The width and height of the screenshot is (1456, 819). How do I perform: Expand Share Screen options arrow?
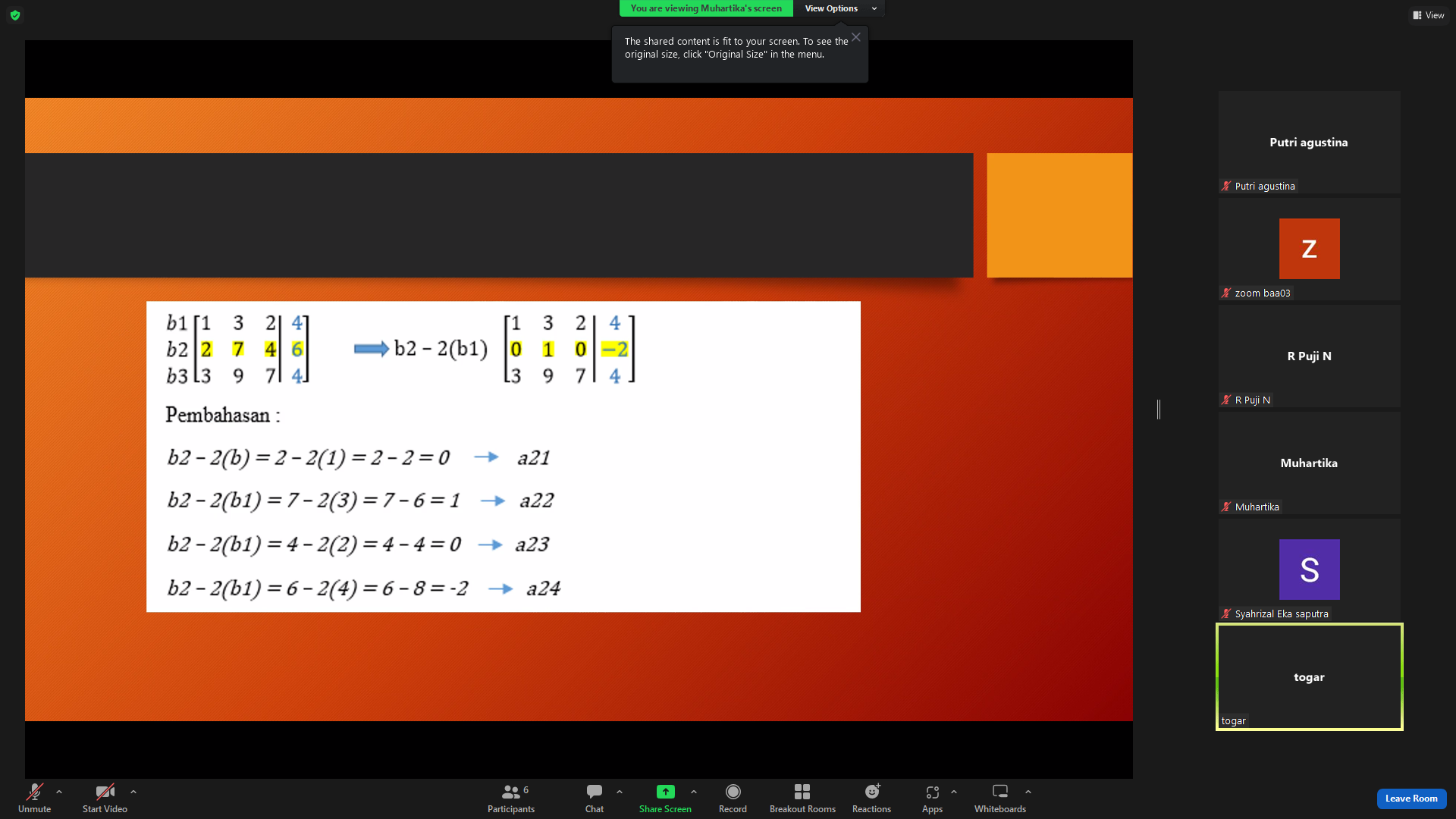pyautogui.click(x=694, y=792)
